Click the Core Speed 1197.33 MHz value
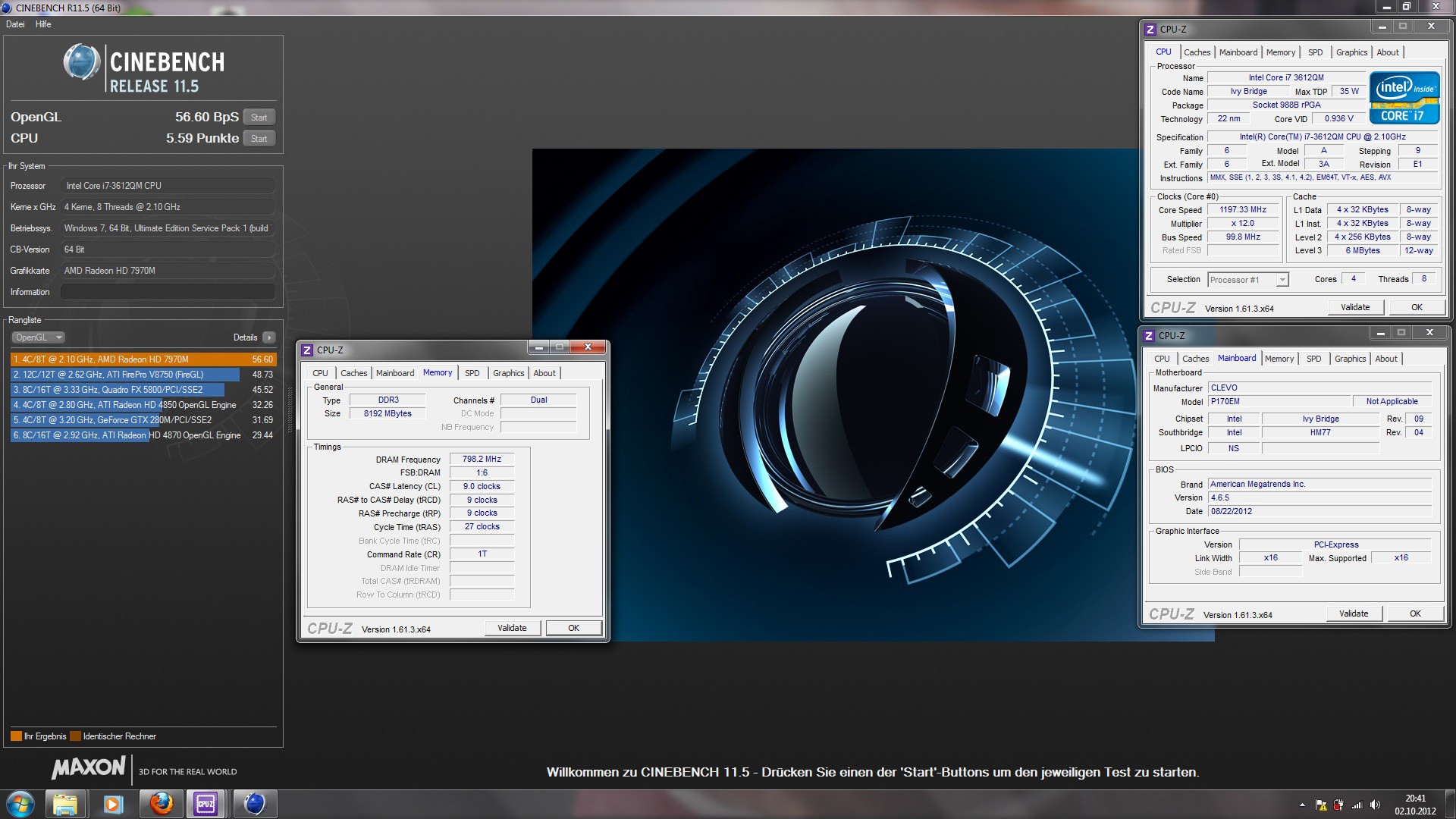 pos(1242,210)
